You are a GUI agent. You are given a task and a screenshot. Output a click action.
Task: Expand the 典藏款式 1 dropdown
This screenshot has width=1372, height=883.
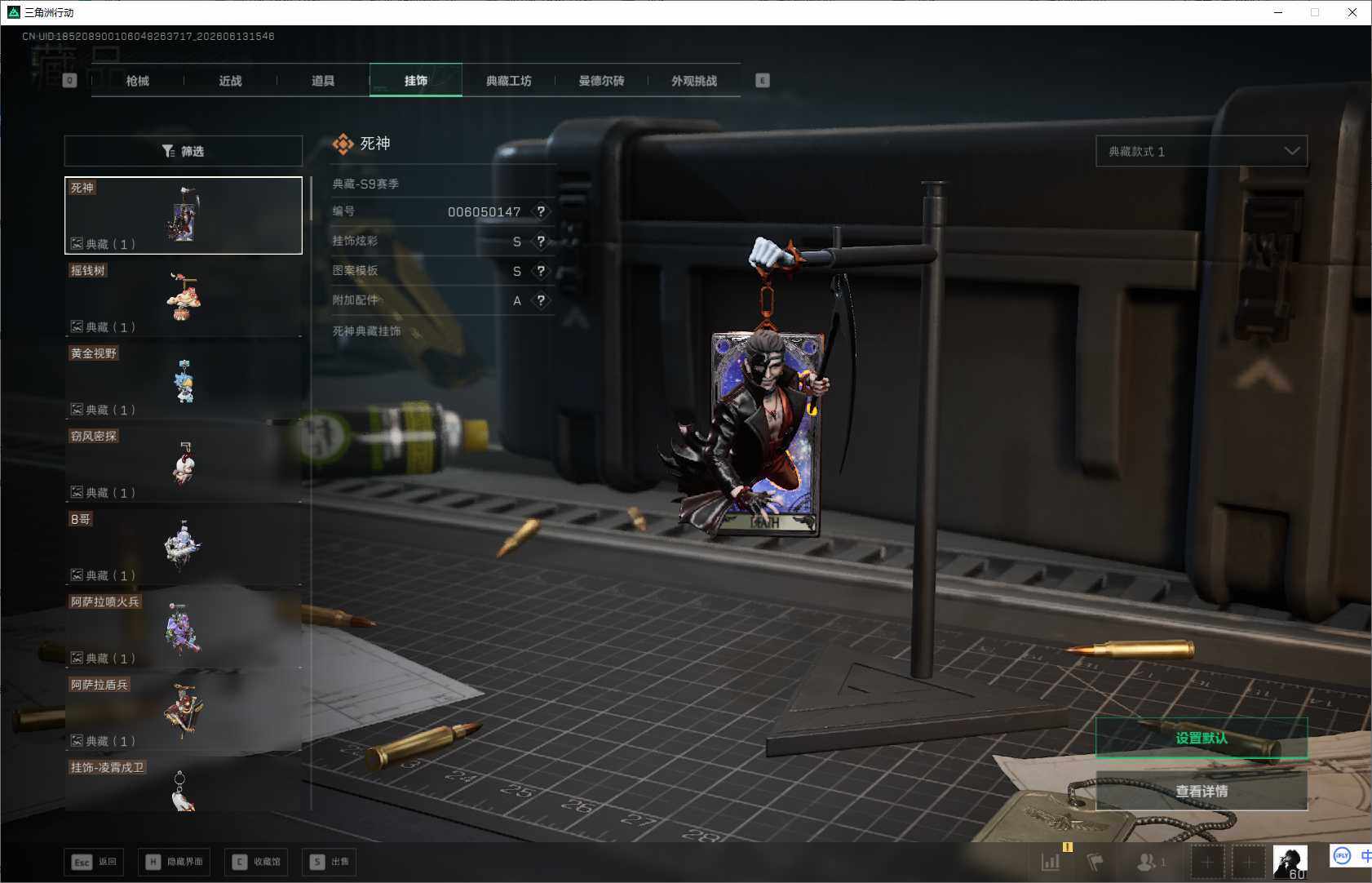tap(1202, 151)
